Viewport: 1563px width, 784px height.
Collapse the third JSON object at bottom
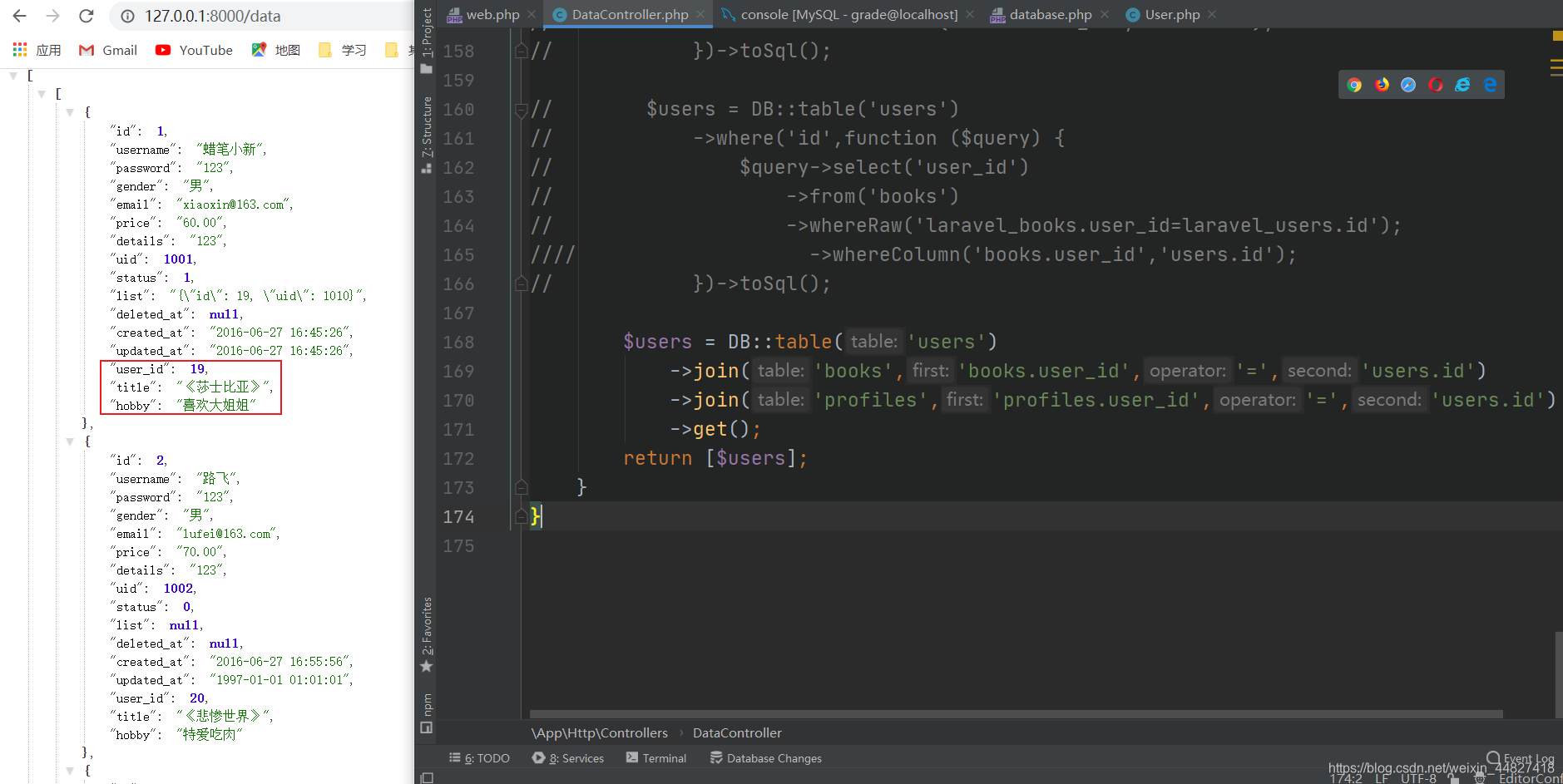point(70,771)
